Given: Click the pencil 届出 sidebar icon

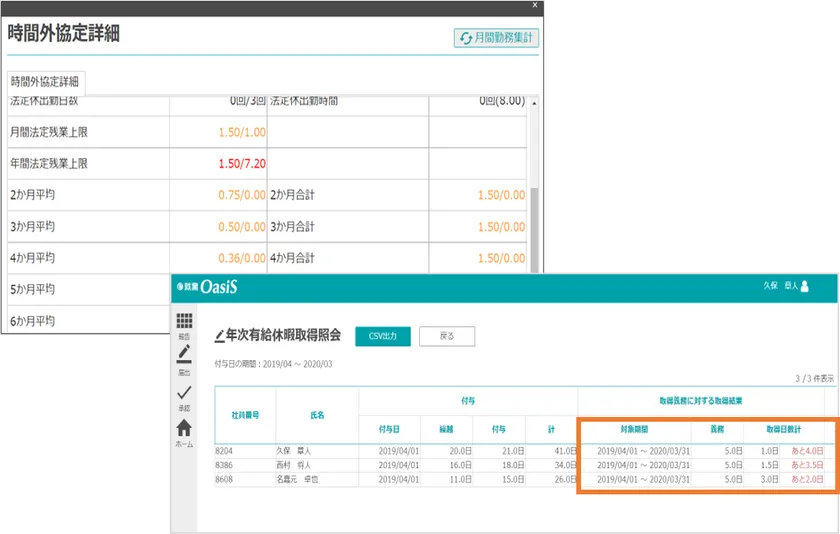Looking at the screenshot, I should coord(184,354).
